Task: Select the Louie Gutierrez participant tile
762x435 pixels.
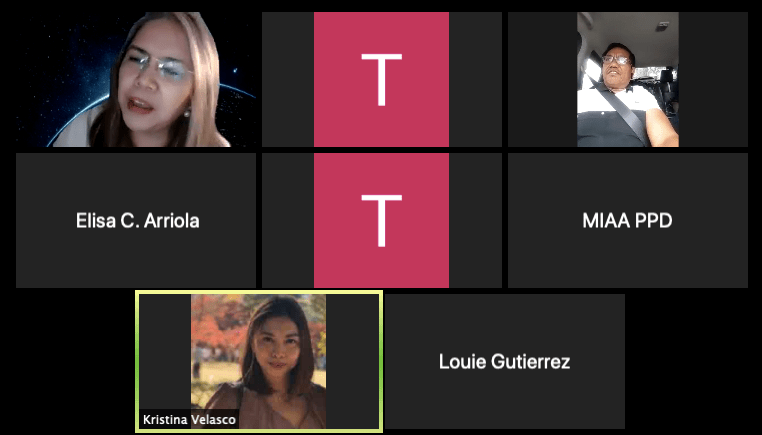Action: pos(504,361)
